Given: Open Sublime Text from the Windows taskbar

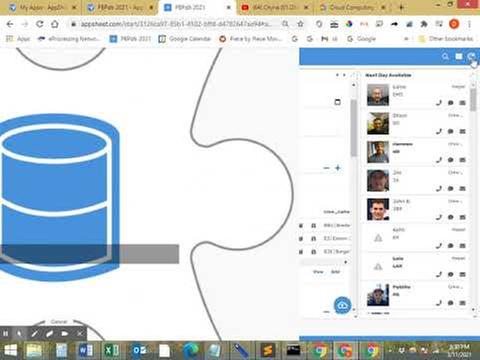Looking at the screenshot, I should [268, 351].
